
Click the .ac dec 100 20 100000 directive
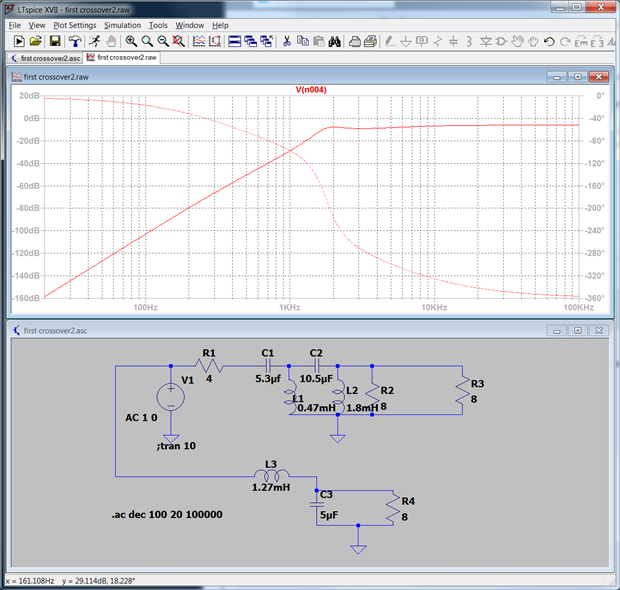[x=167, y=514]
